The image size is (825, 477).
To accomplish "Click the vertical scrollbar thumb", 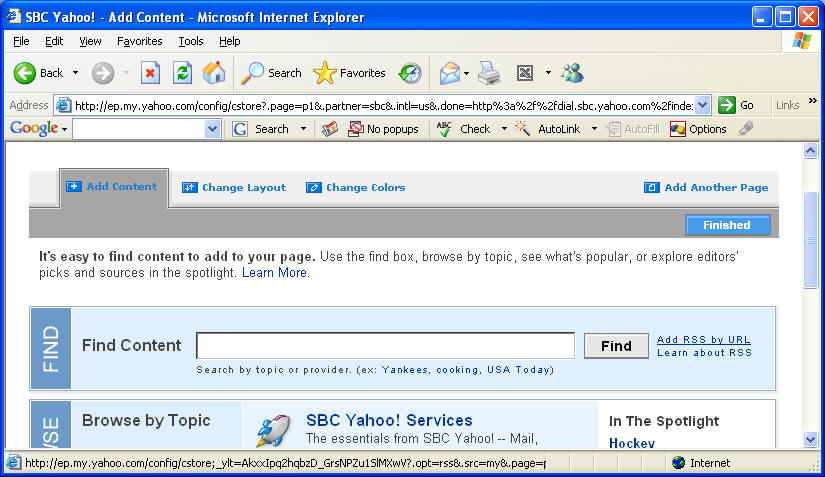I will coord(811,240).
